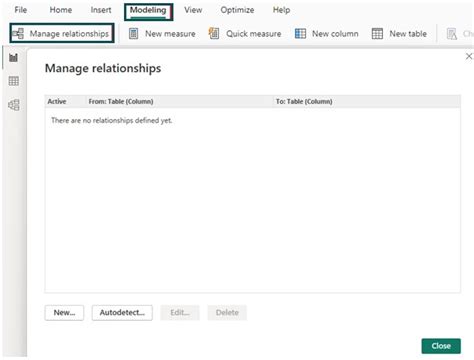Click the Quick measure icon
Screen dimensions: 474x360
(214, 33)
